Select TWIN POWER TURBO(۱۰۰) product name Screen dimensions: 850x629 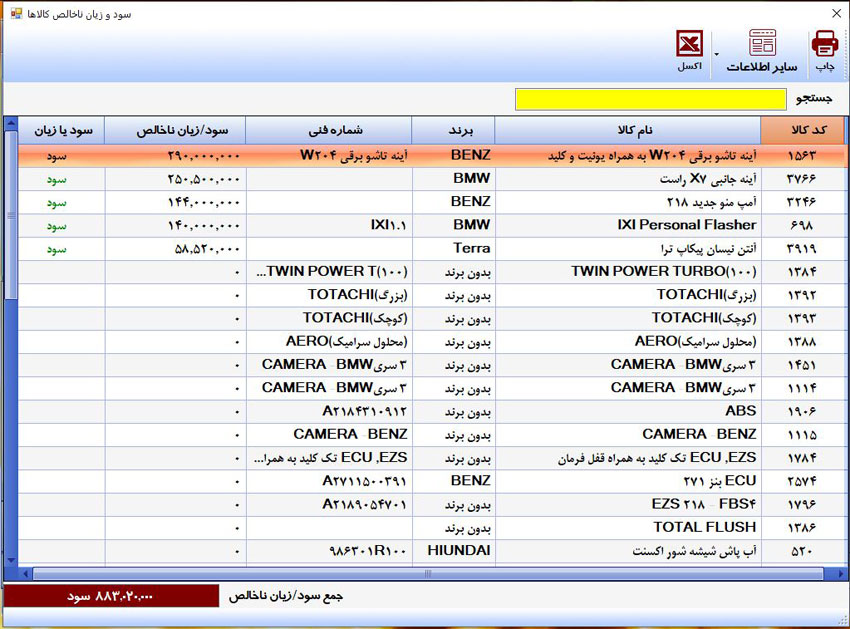664,271
